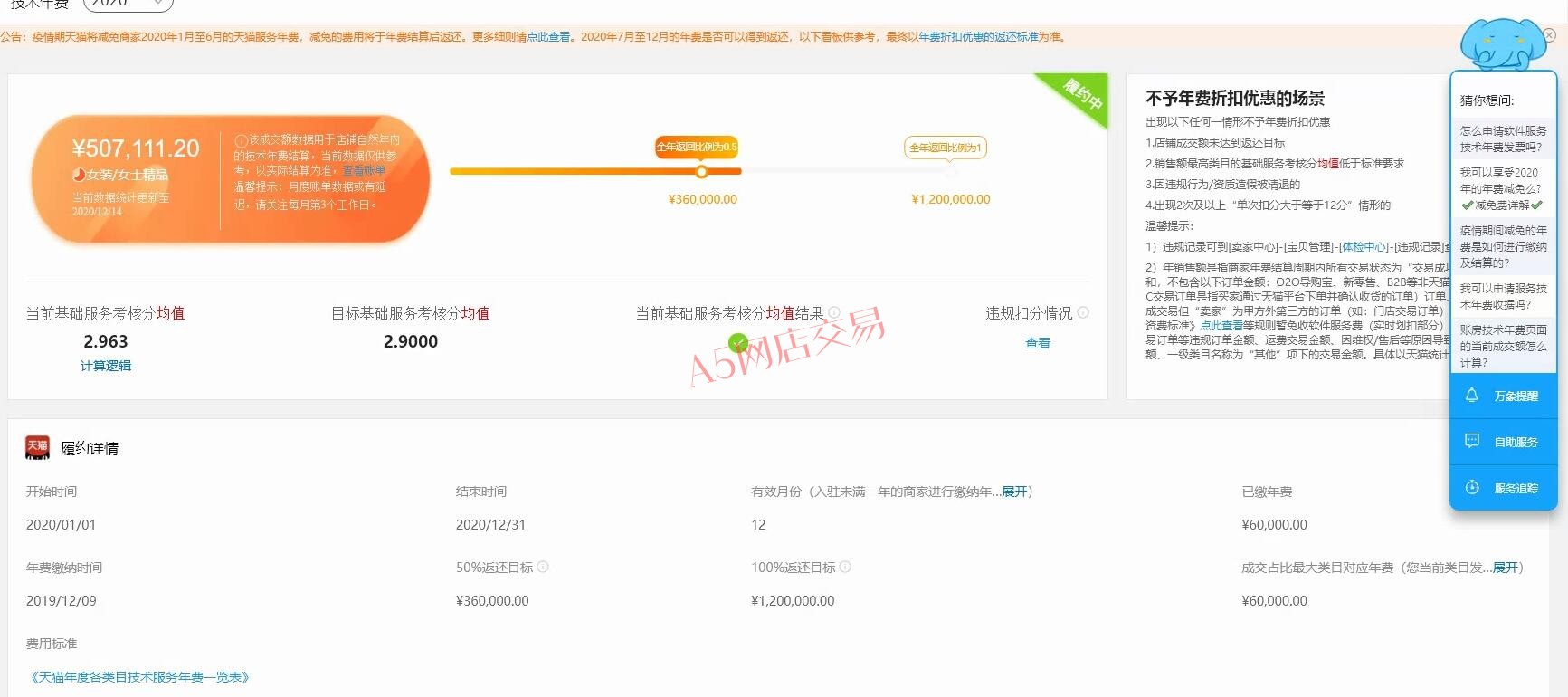Select question 疫情期间减免的年费是如何进行缴纳及结算的?
Image resolution: width=1568 pixels, height=697 pixels.
[1503, 246]
